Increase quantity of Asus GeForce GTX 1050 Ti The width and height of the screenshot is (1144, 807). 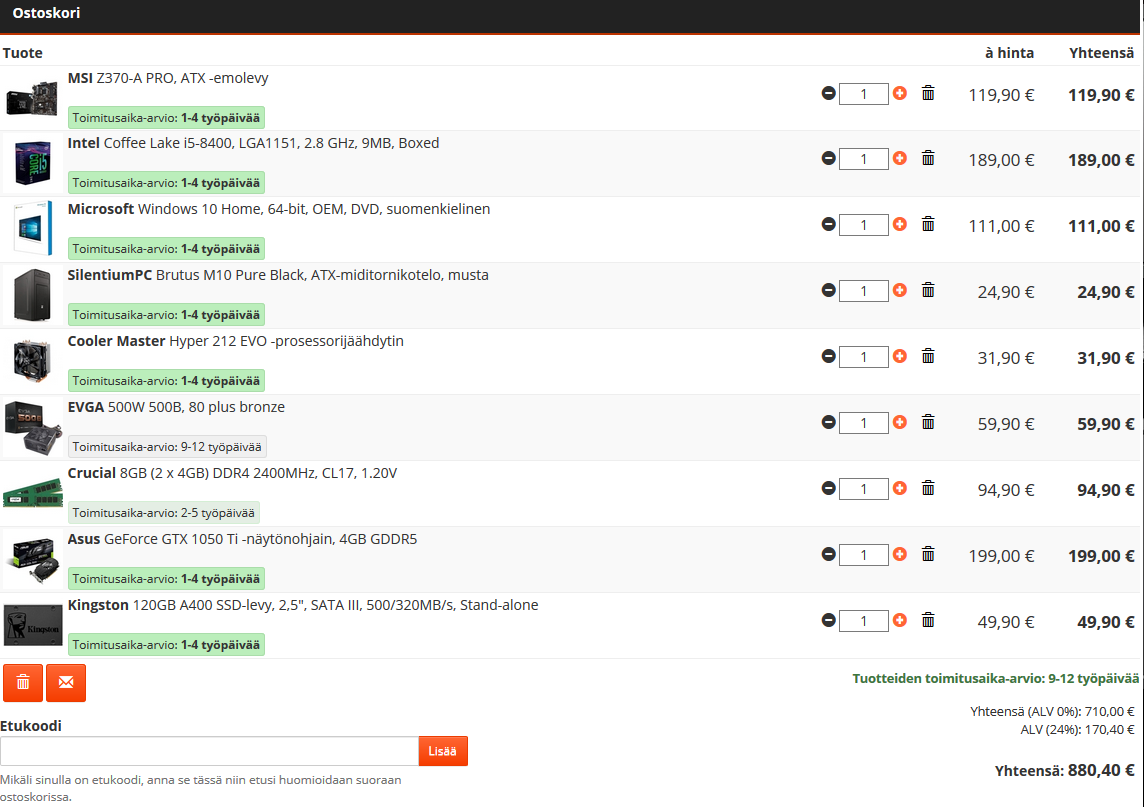pyautogui.click(x=900, y=554)
